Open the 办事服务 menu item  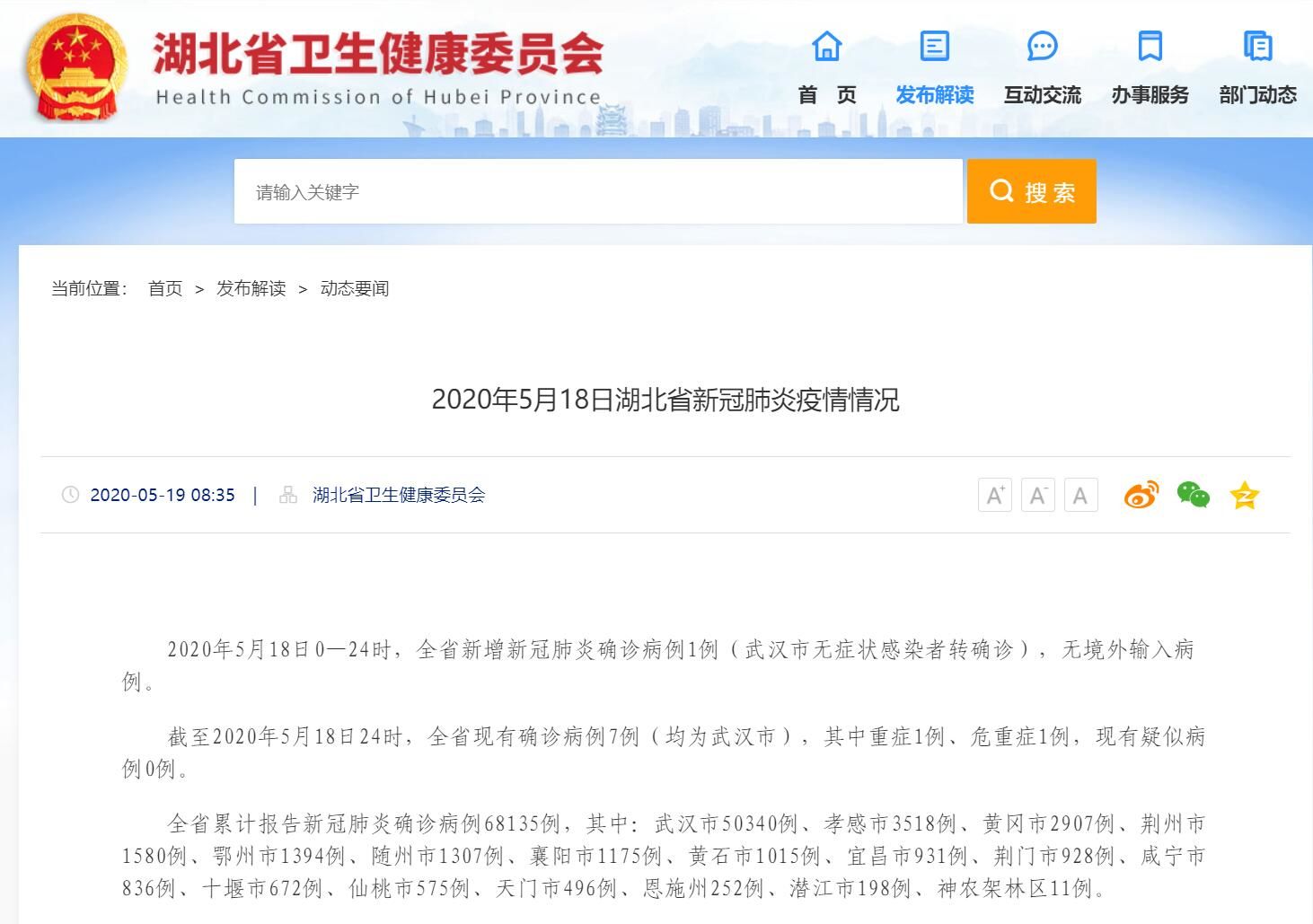1150,95
